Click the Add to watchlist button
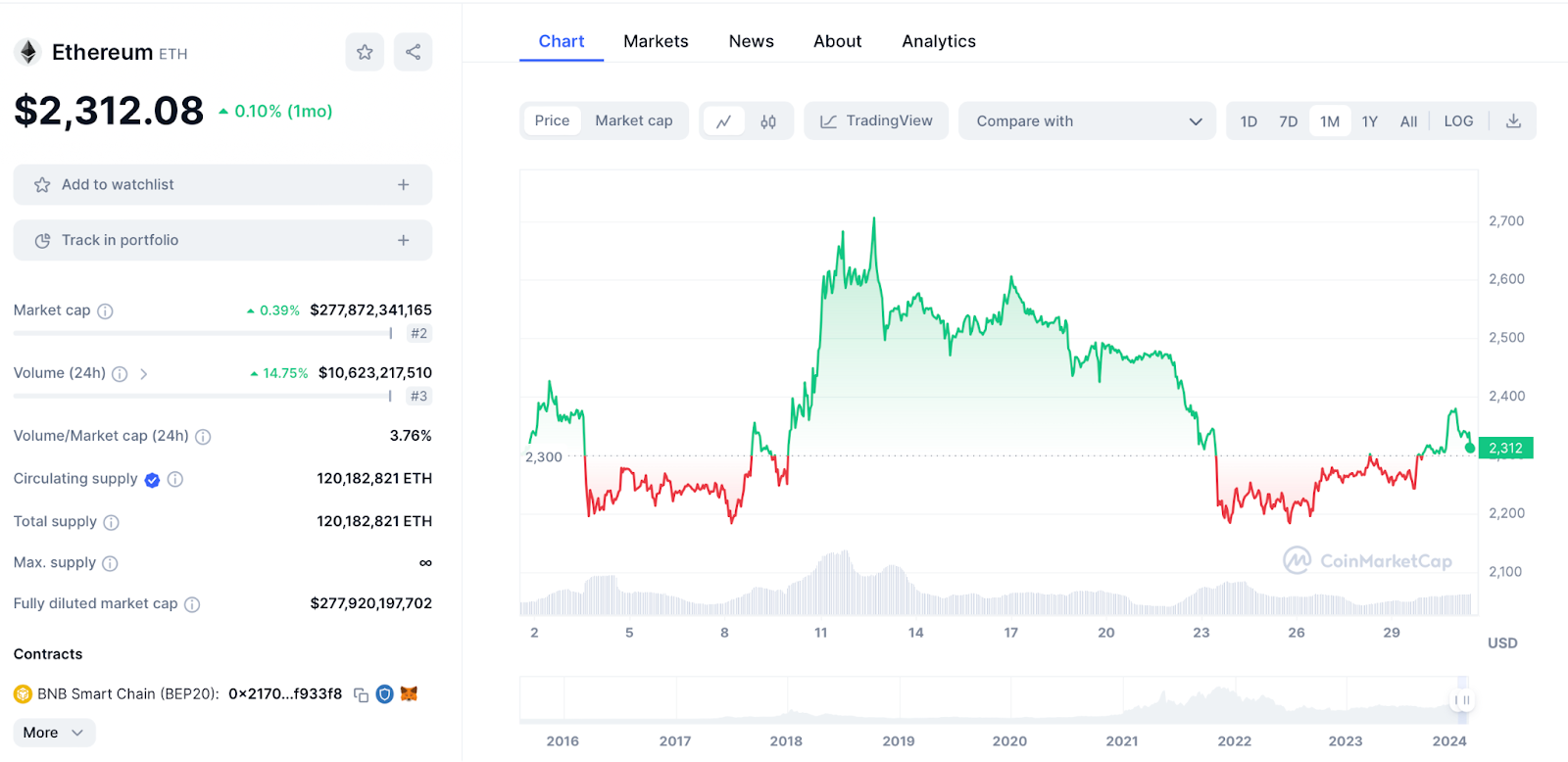Viewport: 1568px width, 762px height. point(222,185)
